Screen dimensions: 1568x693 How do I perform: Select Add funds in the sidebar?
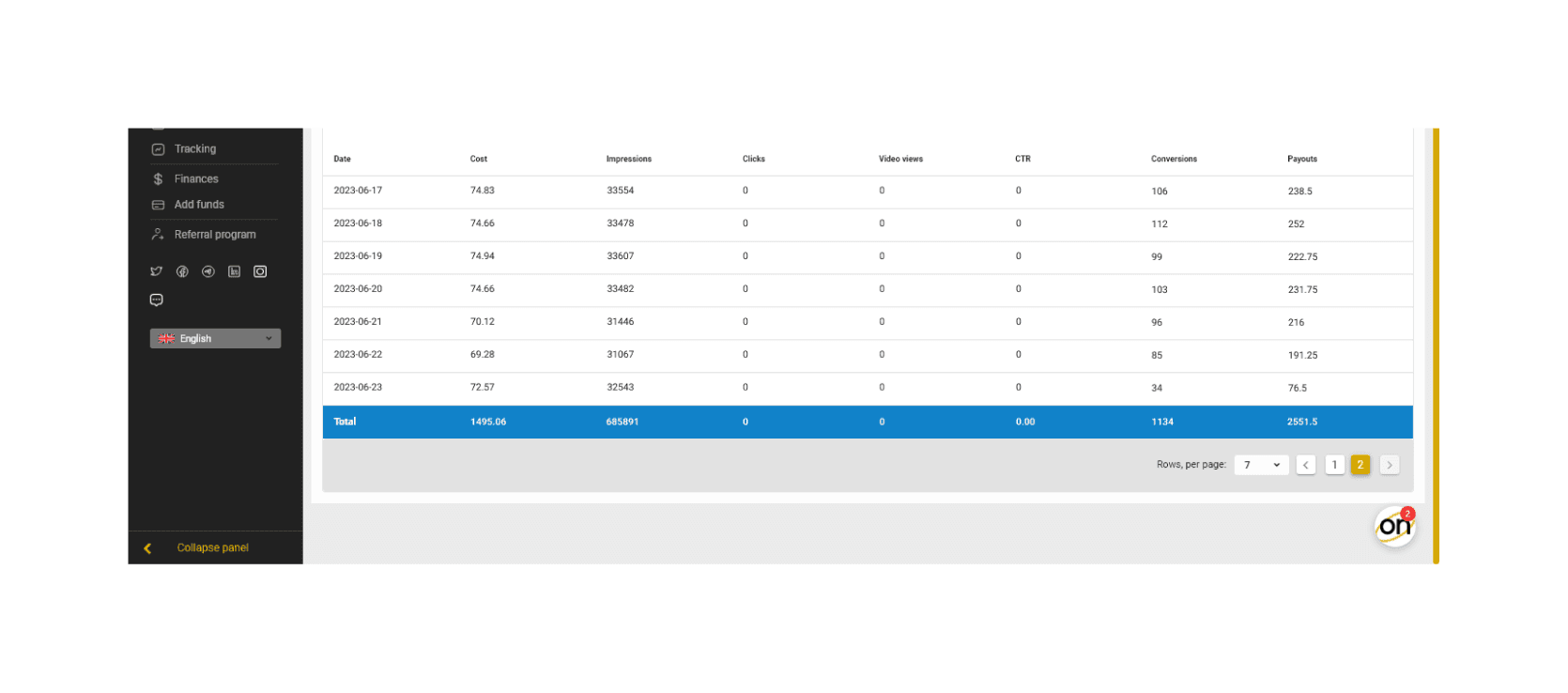click(x=198, y=205)
